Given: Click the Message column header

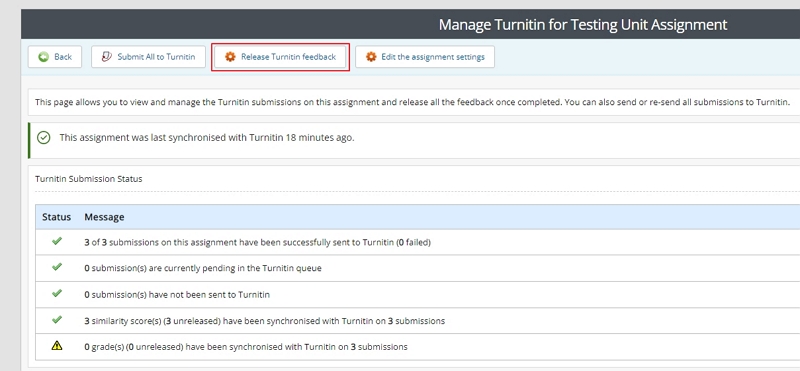Looking at the screenshot, I should pos(104,217).
